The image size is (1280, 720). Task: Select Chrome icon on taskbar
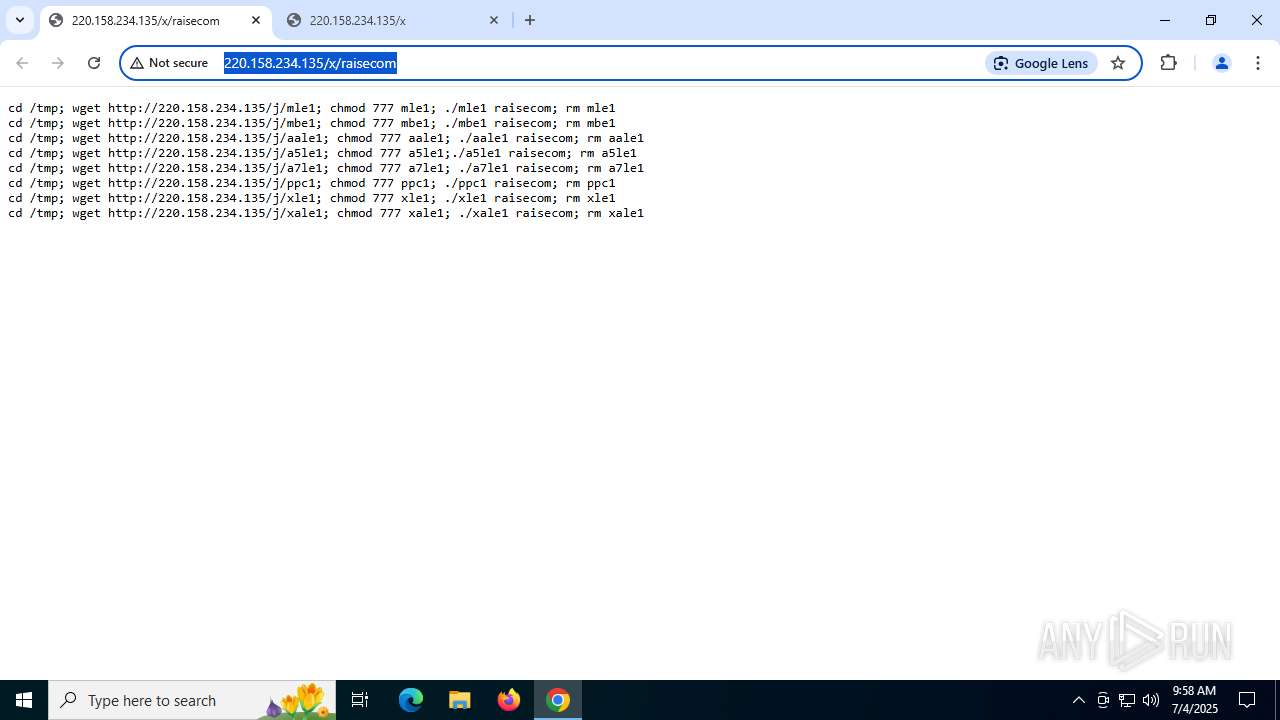558,700
